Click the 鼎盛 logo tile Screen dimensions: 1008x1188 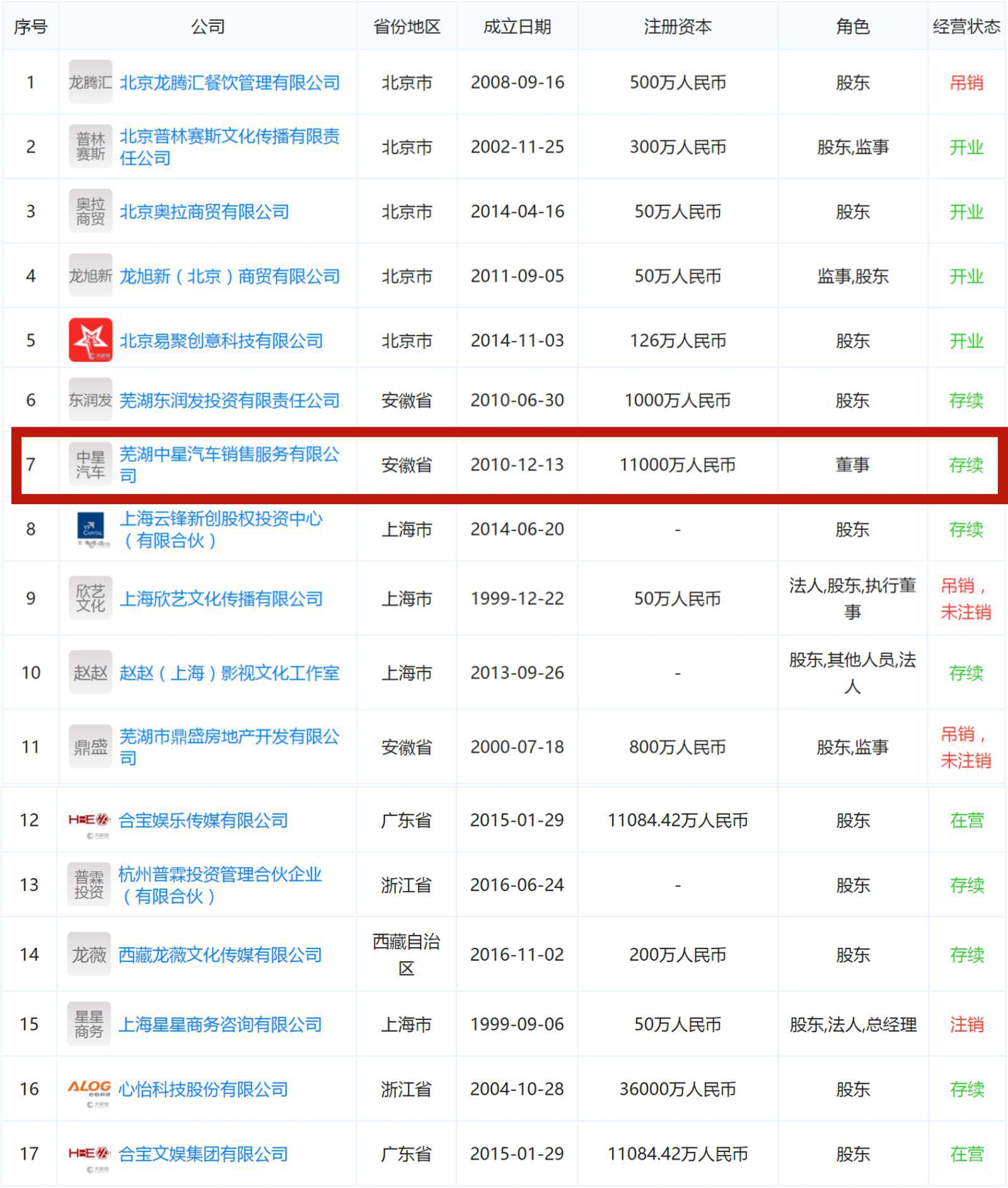pos(90,747)
